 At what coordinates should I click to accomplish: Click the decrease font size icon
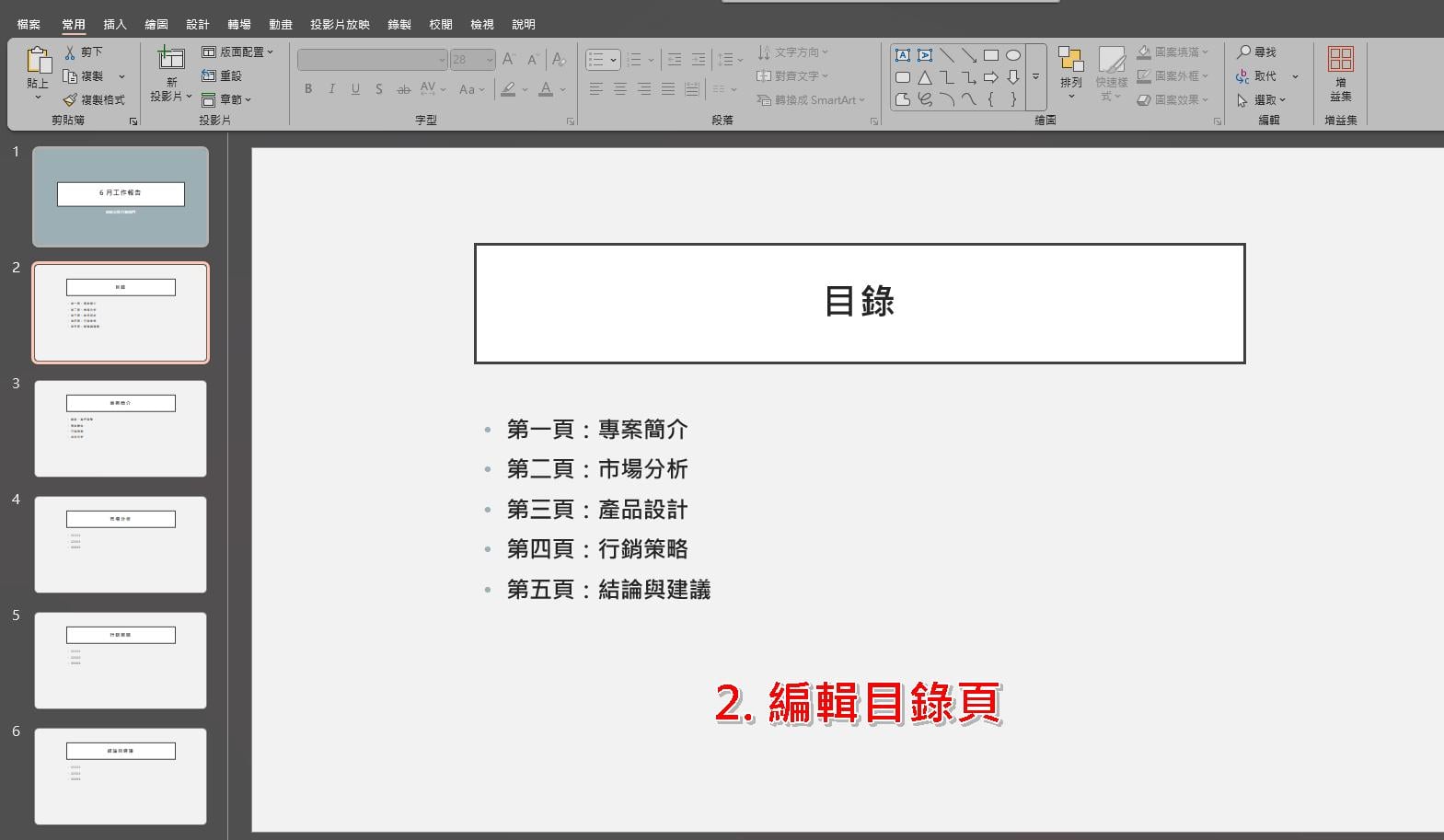coord(533,60)
